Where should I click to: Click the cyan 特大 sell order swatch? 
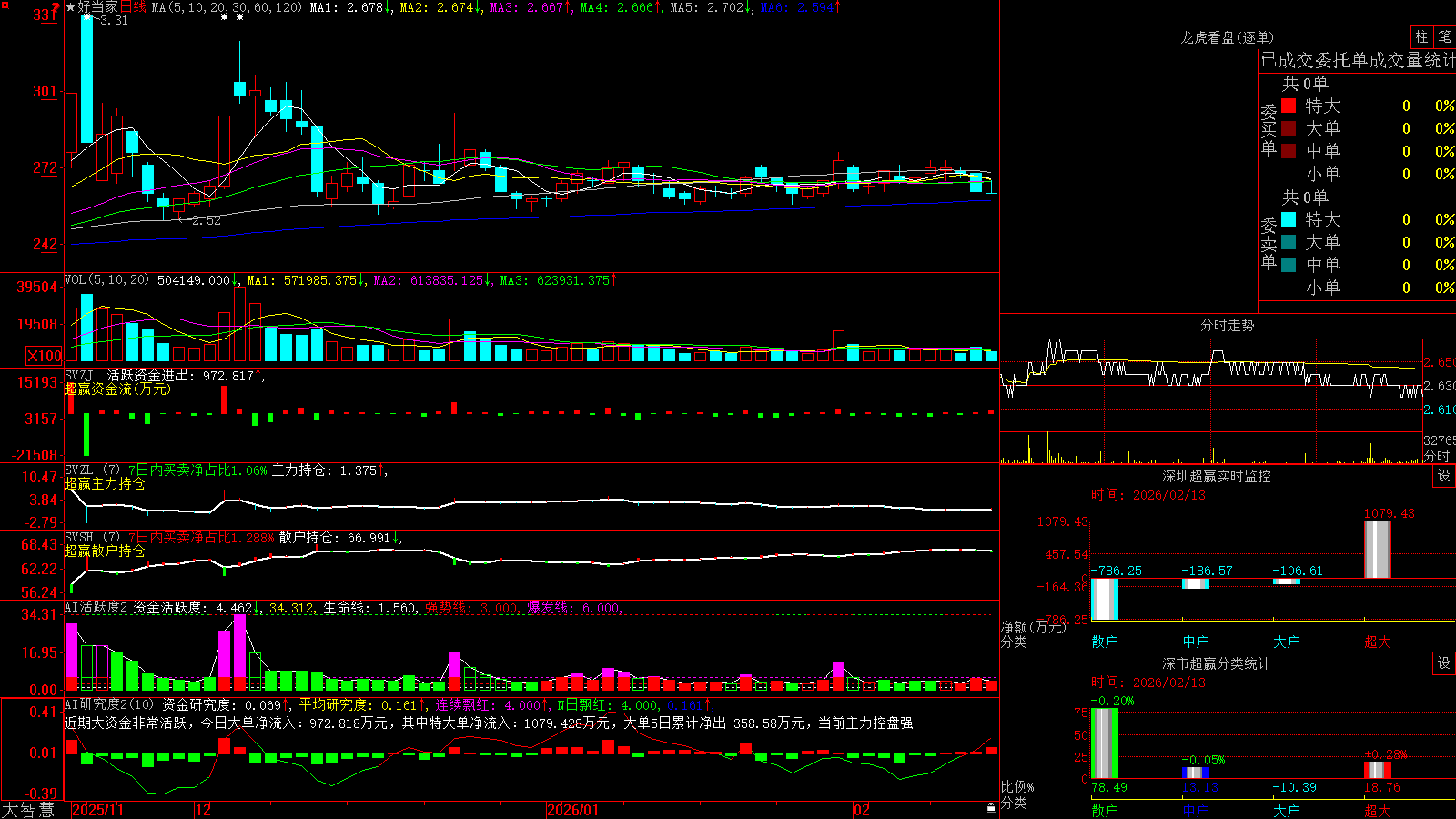1289,219
